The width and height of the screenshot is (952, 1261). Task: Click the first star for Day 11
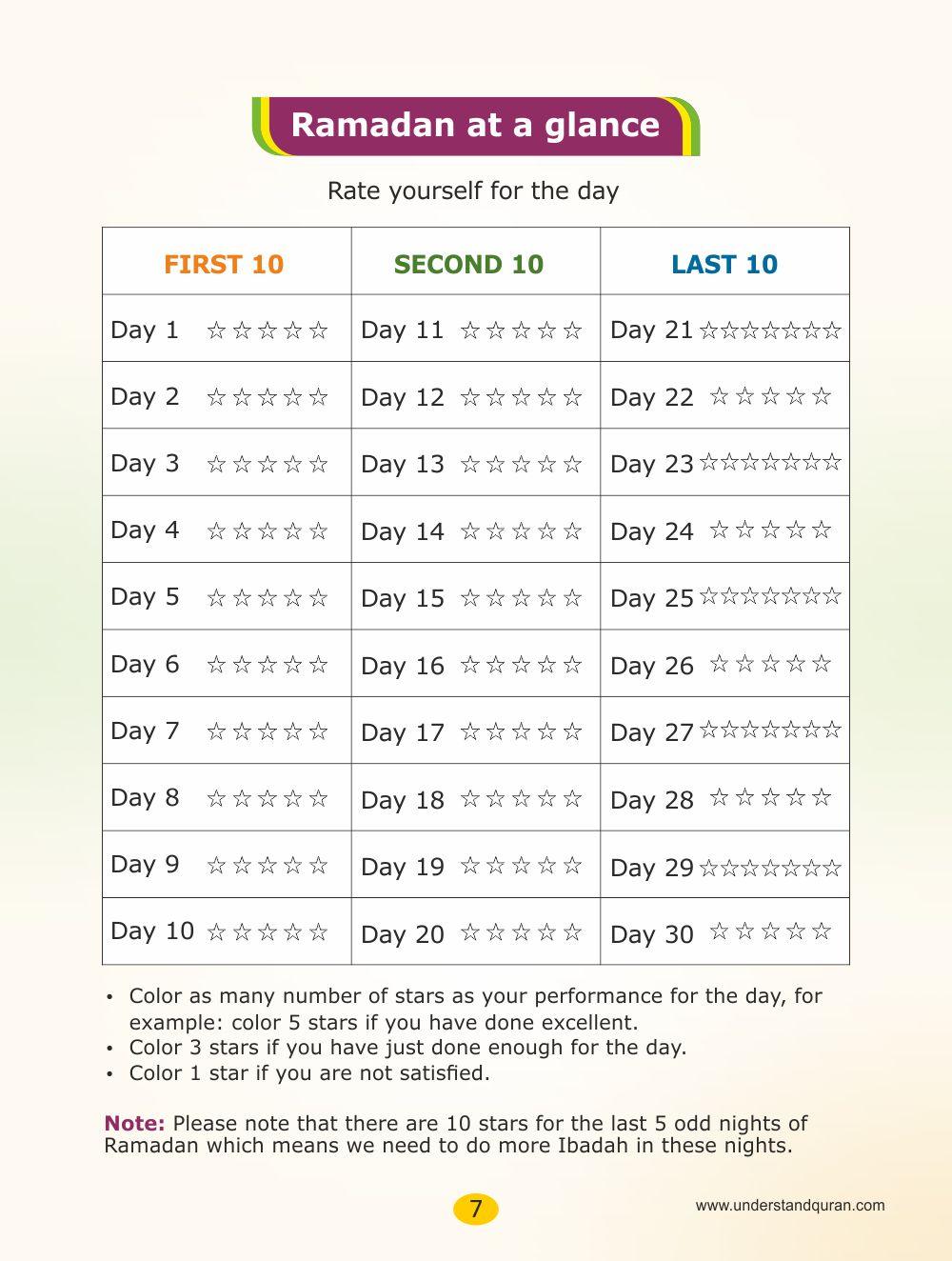tap(469, 330)
